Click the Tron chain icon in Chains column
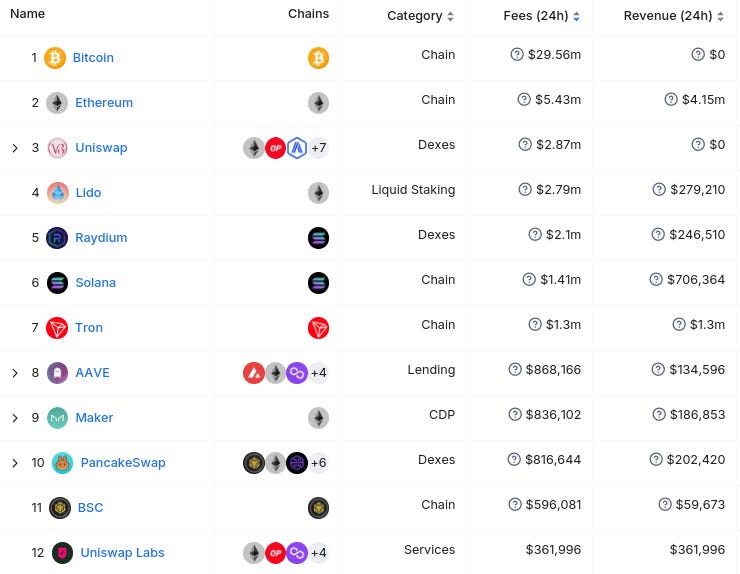Viewport: 740px width, 574px height. [319, 328]
